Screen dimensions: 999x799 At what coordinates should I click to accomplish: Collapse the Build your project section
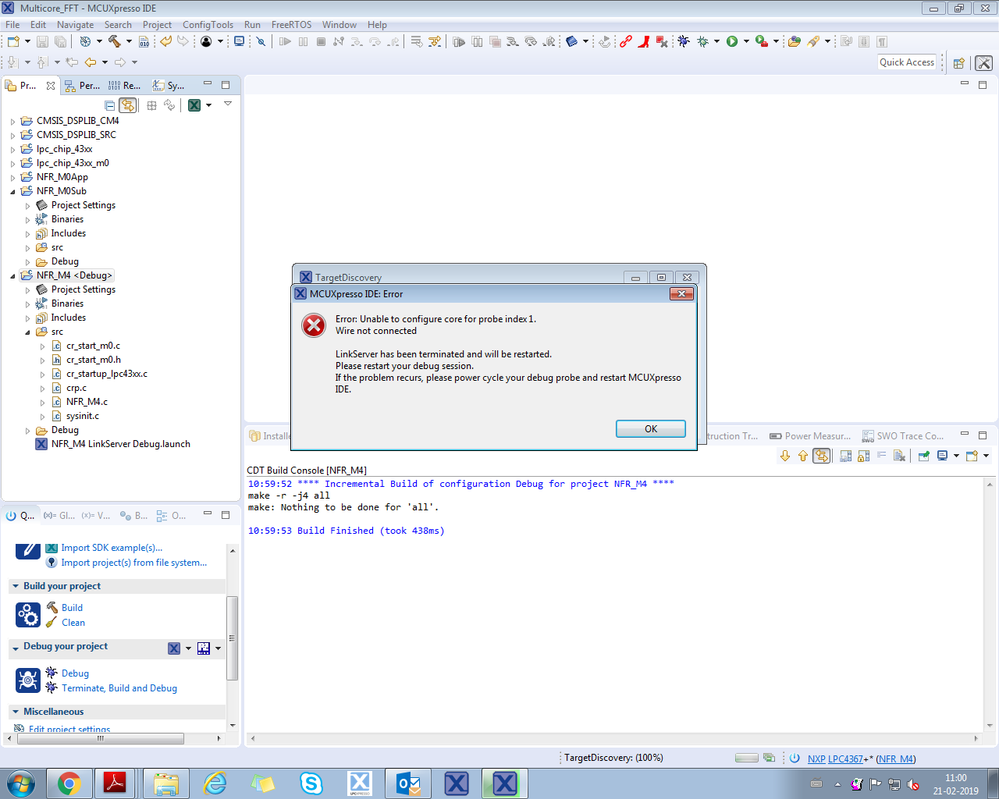click(16, 586)
